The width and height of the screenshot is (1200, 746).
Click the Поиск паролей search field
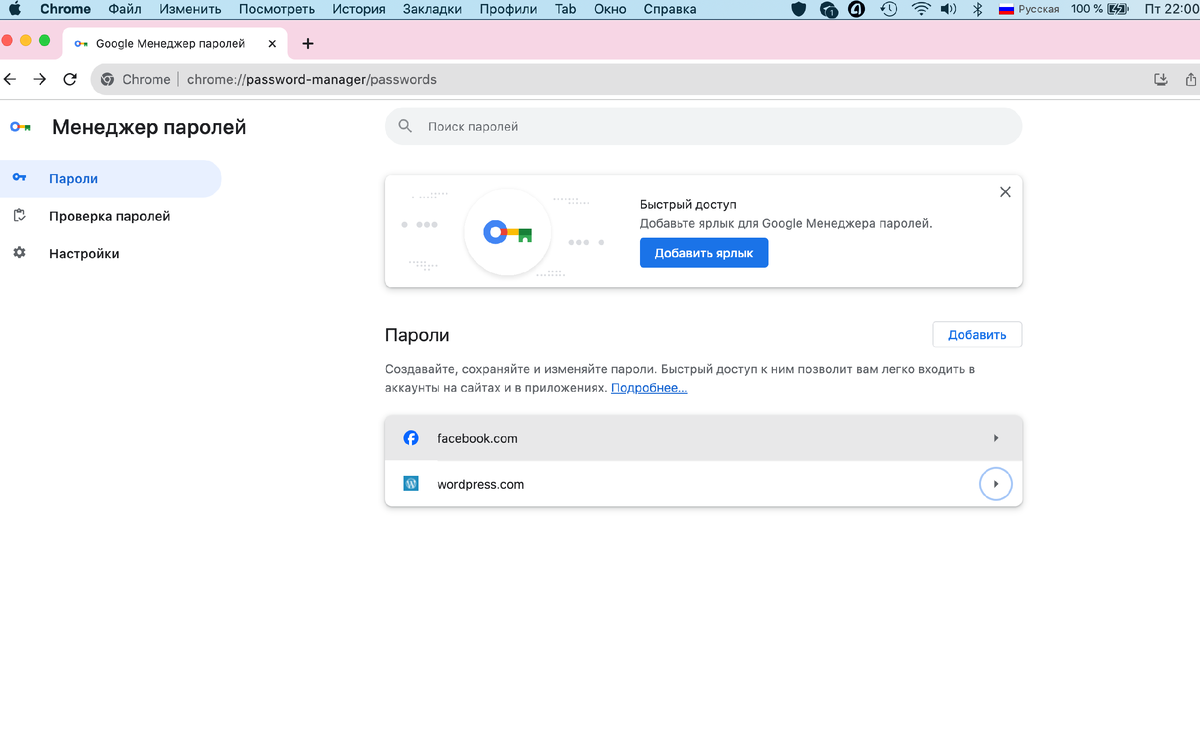pyautogui.click(x=703, y=127)
